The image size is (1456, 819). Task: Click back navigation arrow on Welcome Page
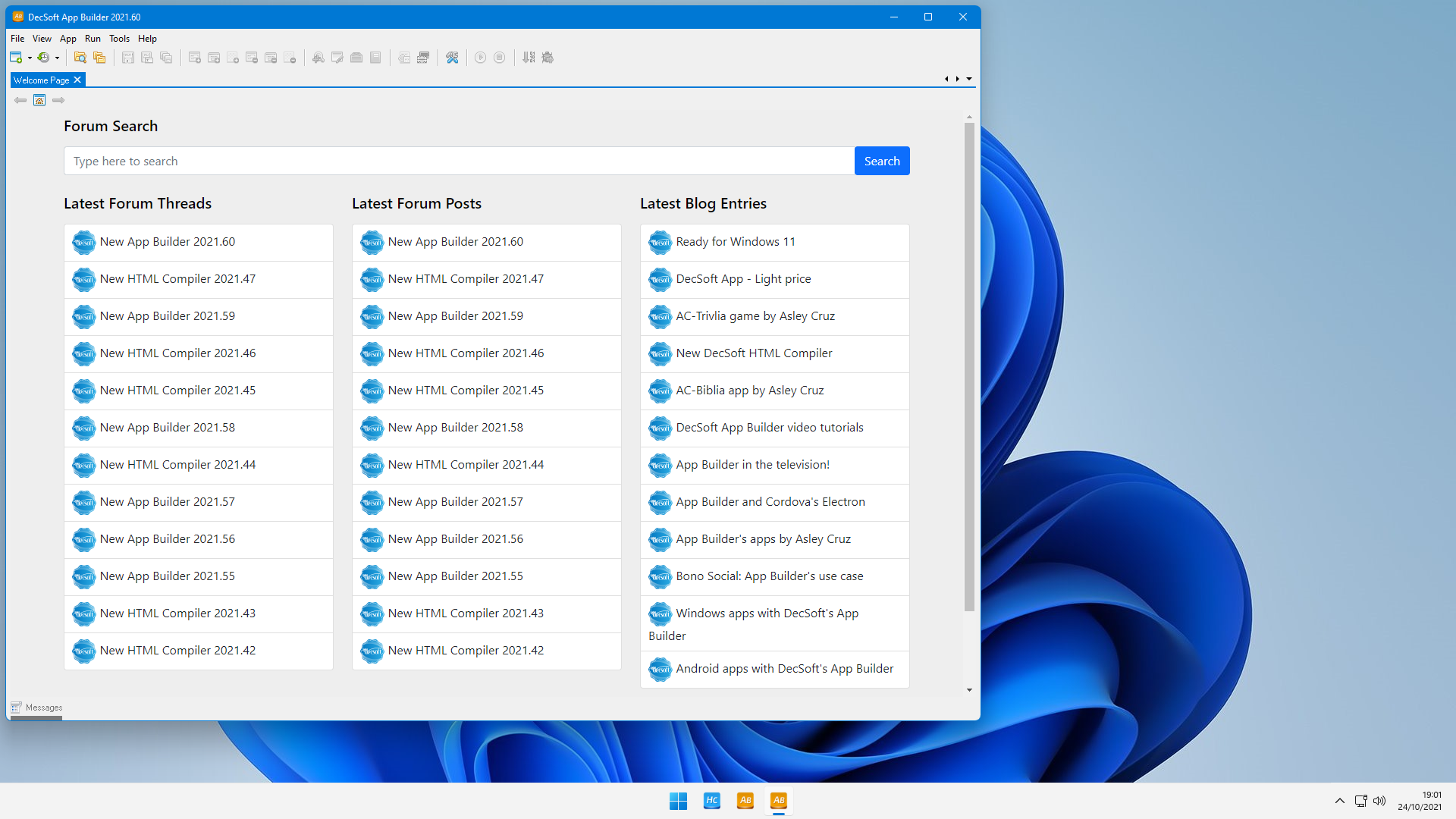click(20, 99)
